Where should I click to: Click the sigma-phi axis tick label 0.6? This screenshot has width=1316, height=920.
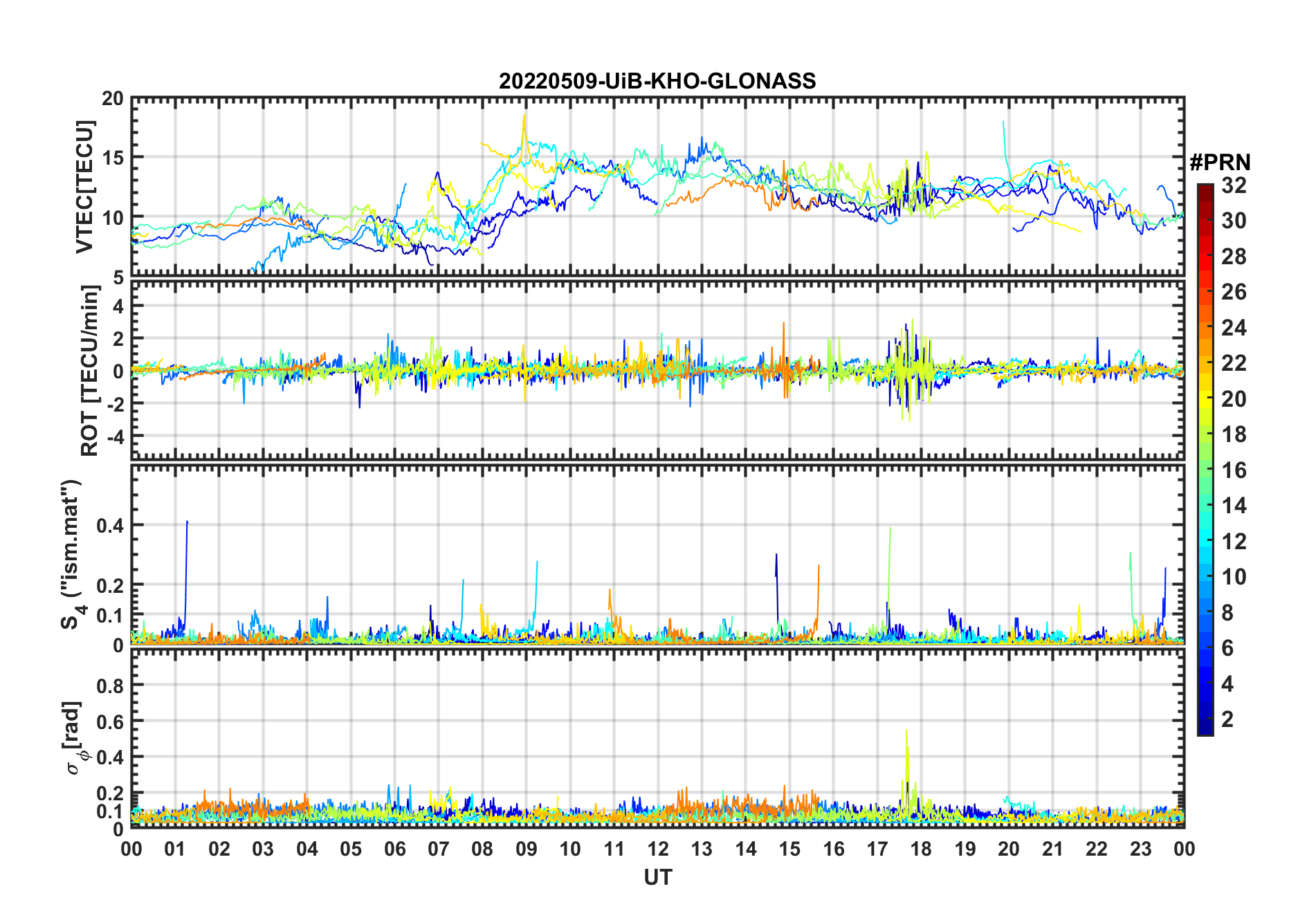point(110,722)
